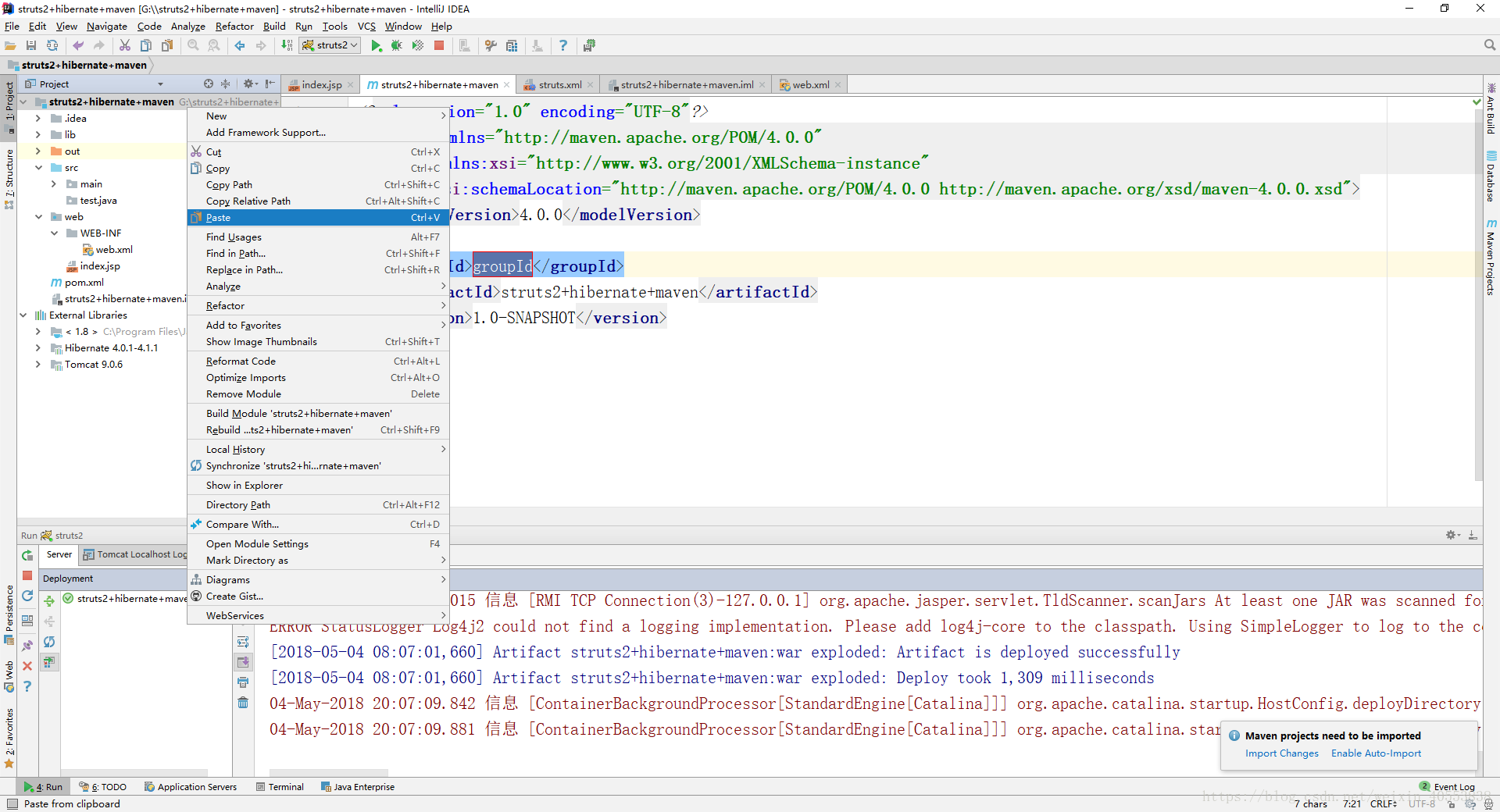Click the Pin tab icon in Run panel
Screen dimensions: 1500x812
click(x=27, y=646)
